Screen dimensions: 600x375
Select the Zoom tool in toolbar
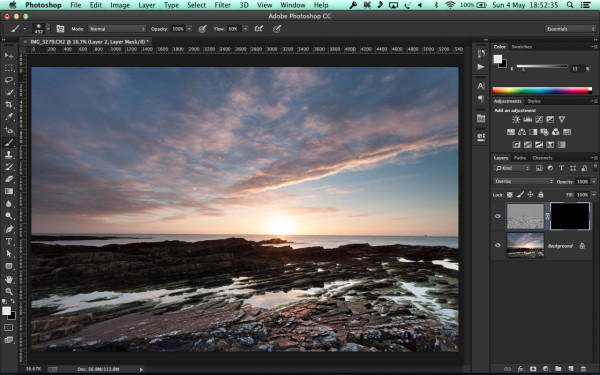[x=9, y=292]
